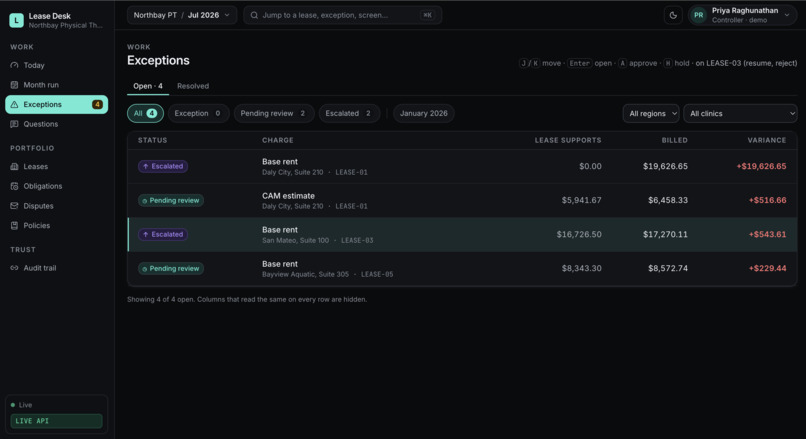The width and height of the screenshot is (806, 439).
Task: Select the Exception 0 filter chip
Action: pyautogui.click(x=198, y=113)
